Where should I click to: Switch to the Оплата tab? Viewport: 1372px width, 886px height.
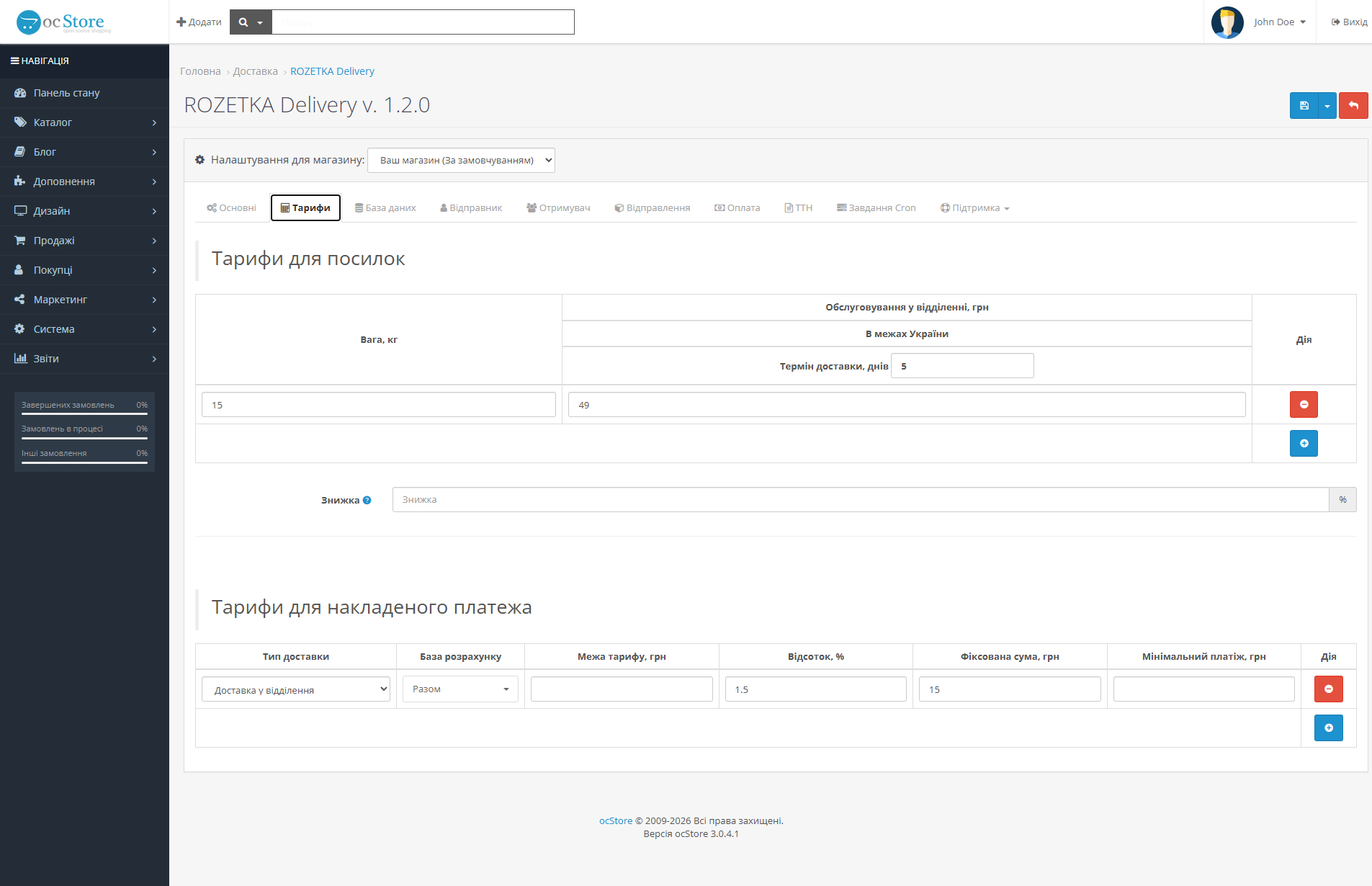point(737,208)
